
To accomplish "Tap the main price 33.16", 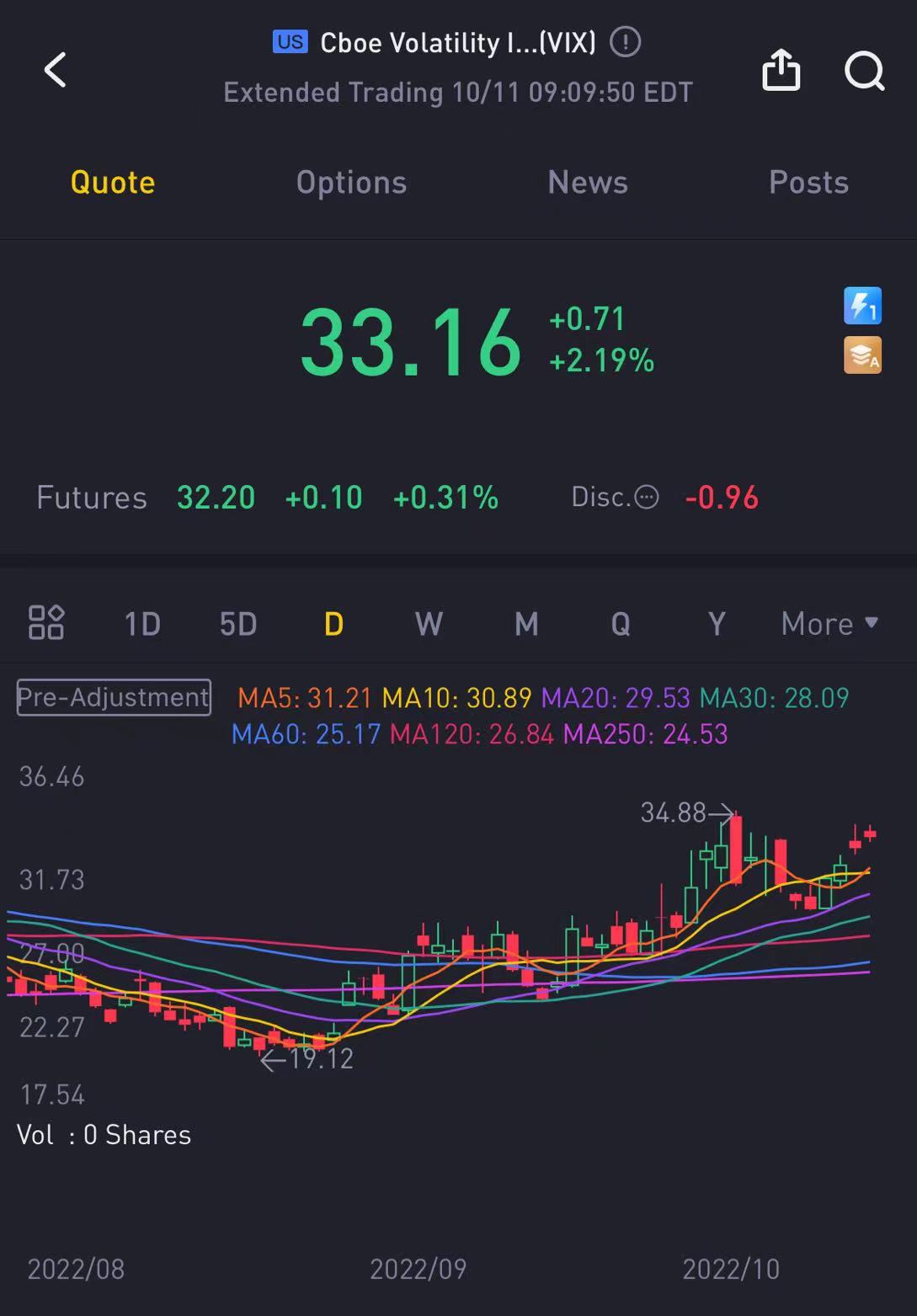I will (411, 342).
